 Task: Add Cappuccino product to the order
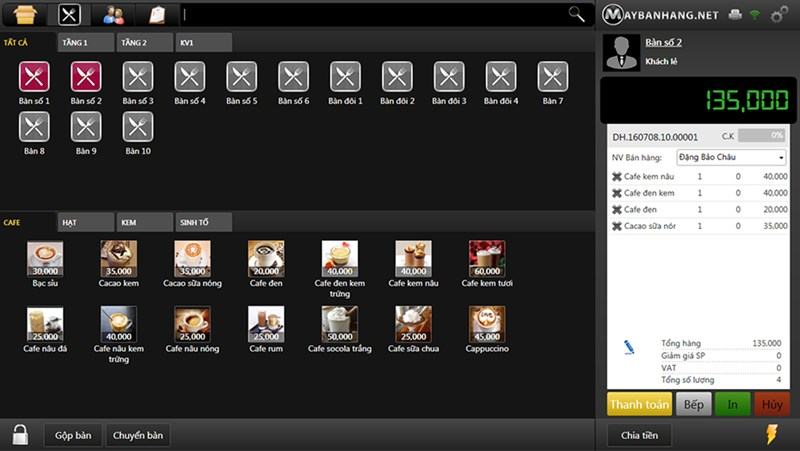pyautogui.click(x=486, y=324)
